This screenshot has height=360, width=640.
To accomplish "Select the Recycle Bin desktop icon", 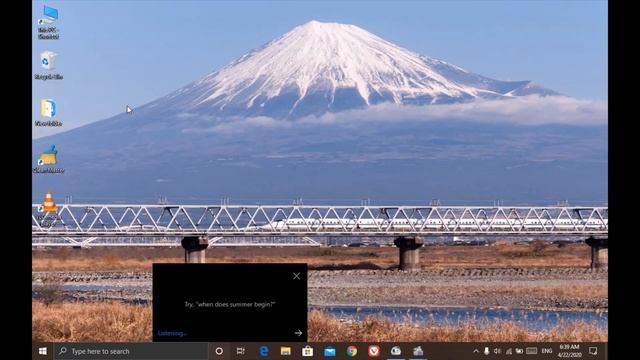I will (x=49, y=65).
